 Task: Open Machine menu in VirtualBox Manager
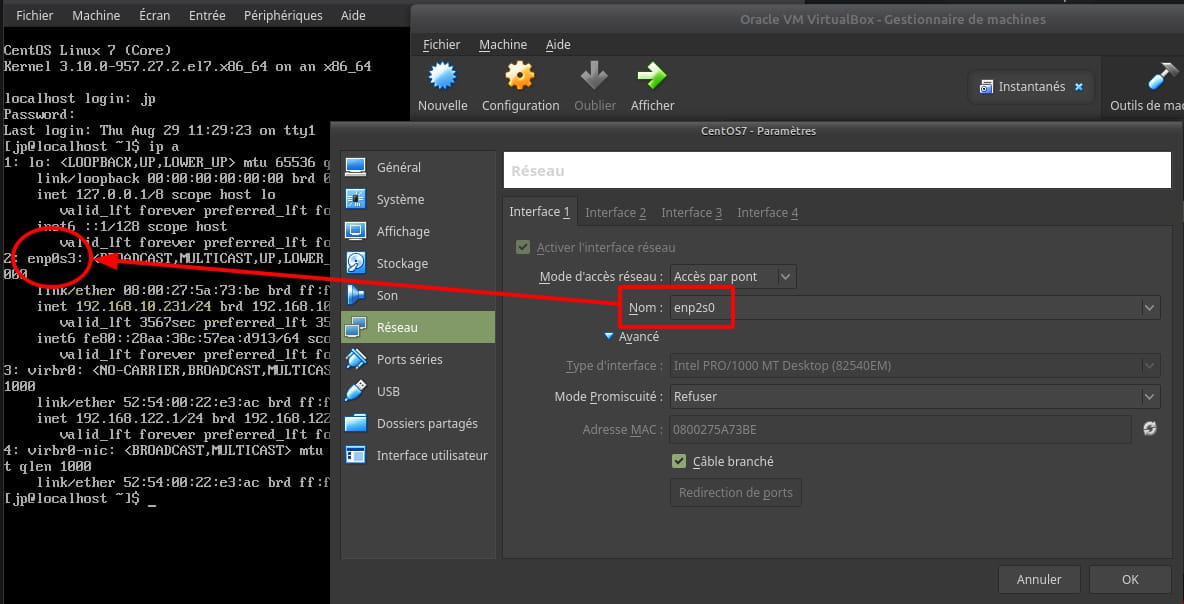(503, 45)
